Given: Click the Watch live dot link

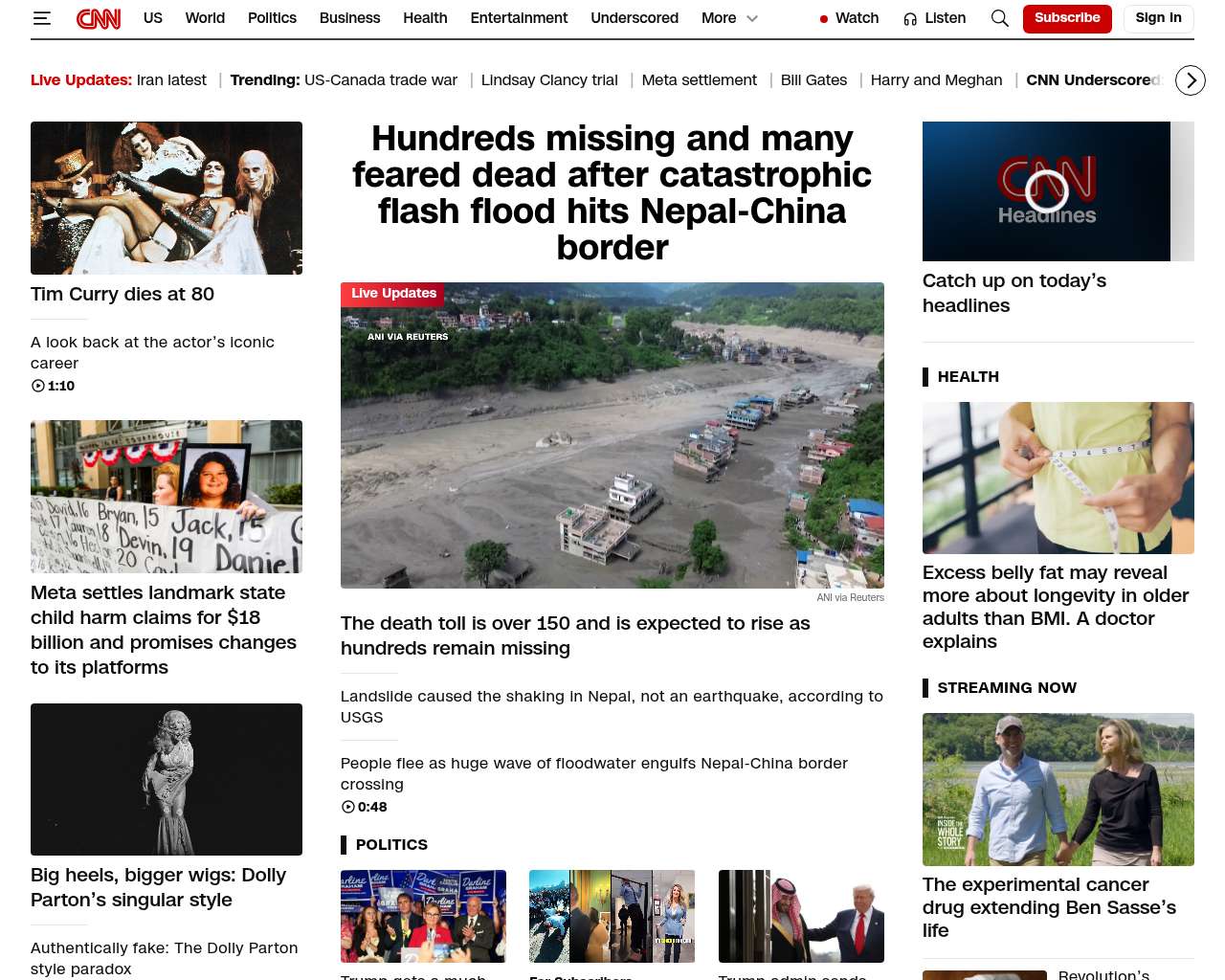Looking at the screenshot, I should point(849,18).
